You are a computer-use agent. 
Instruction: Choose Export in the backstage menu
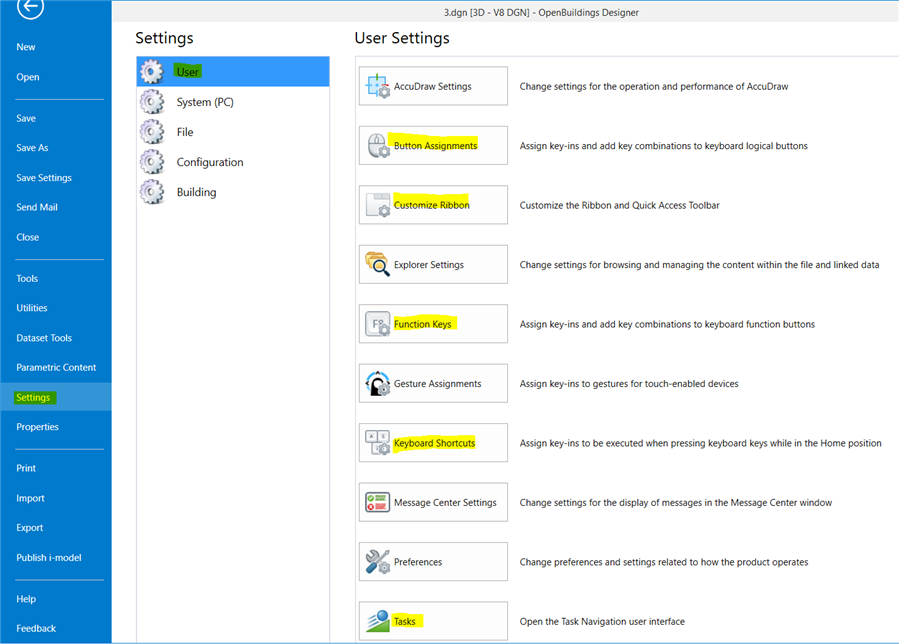pyautogui.click(x=29, y=528)
